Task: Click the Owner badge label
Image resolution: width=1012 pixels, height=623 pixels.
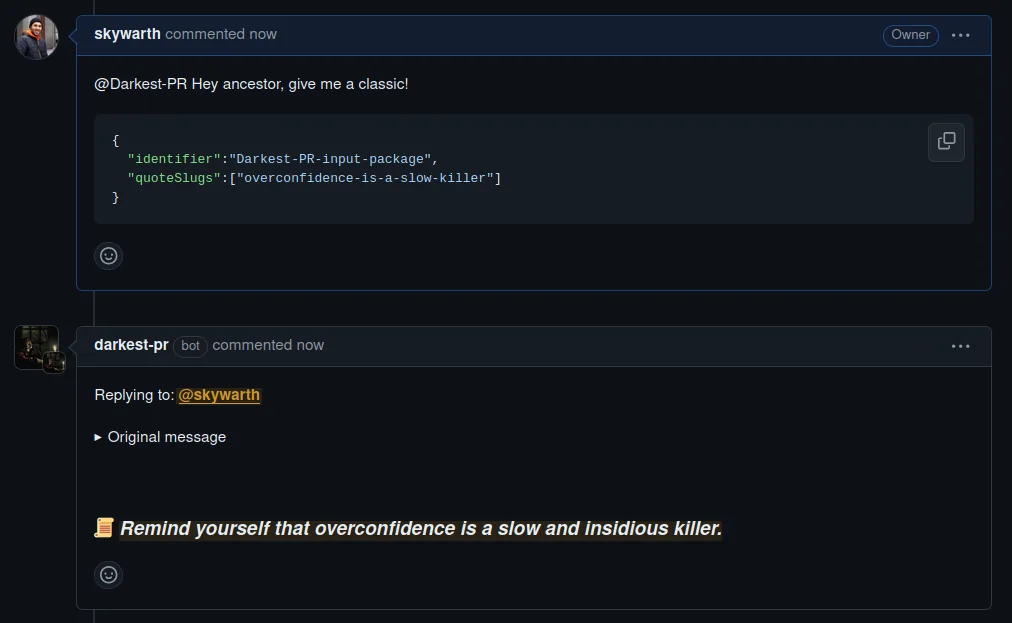Action: click(x=910, y=35)
